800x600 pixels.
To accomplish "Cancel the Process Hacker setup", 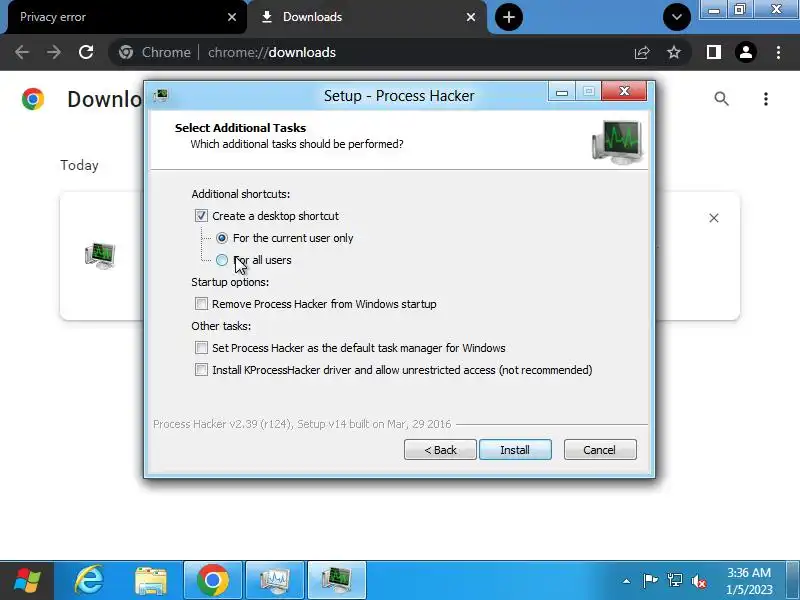I will click(x=600, y=449).
